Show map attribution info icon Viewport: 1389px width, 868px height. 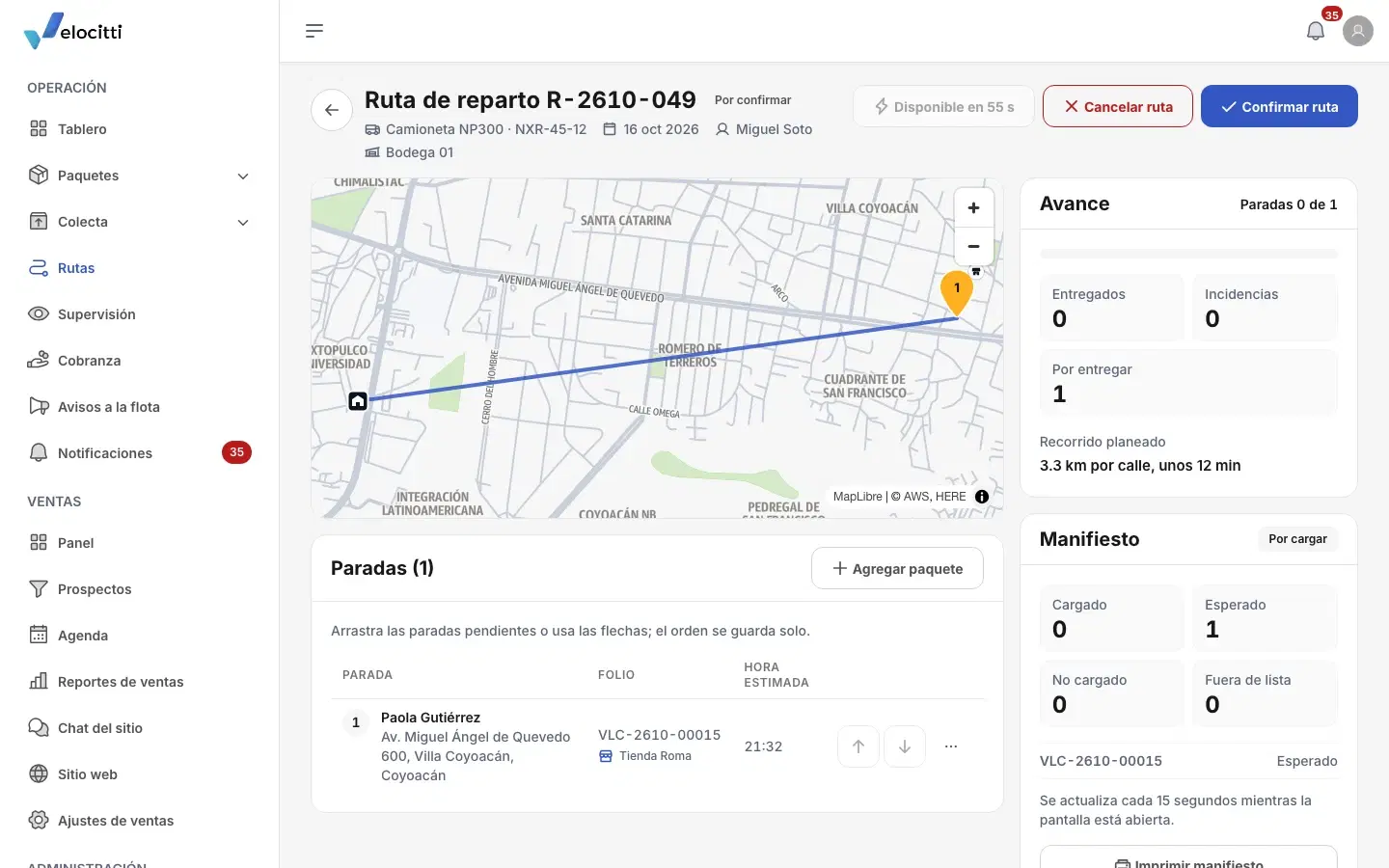(x=982, y=497)
